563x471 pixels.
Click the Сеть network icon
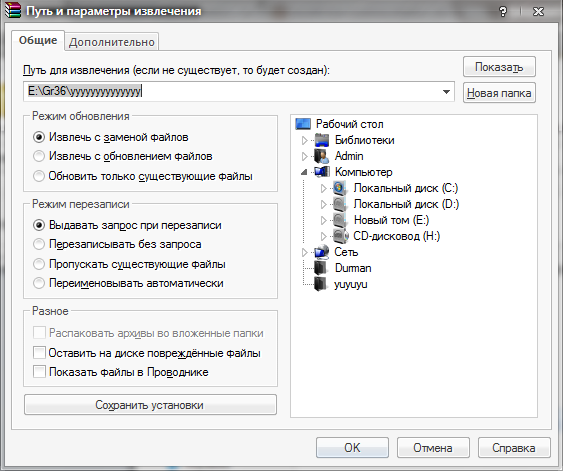tap(321, 252)
